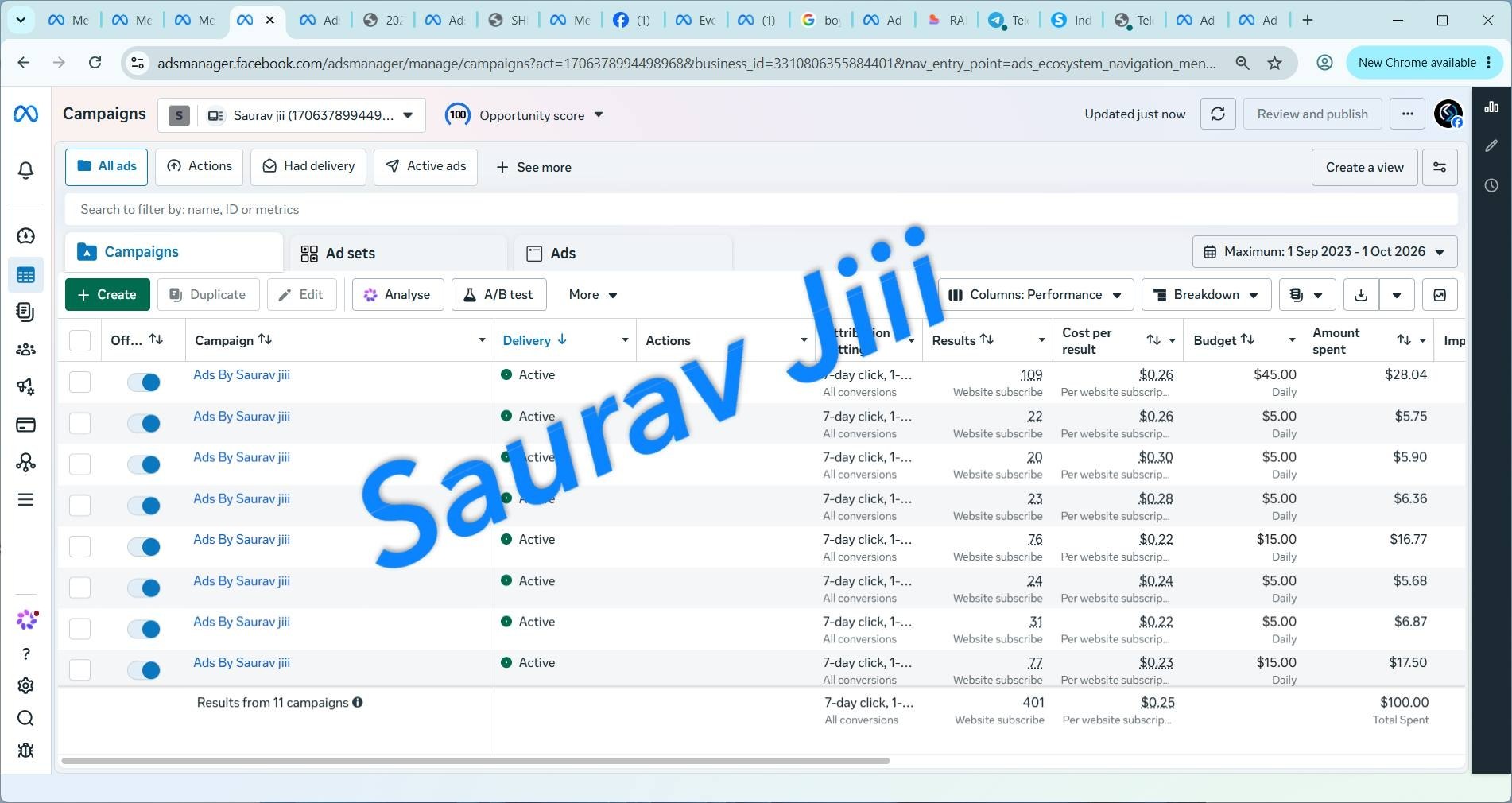
Task: Open Campaign column header dropdown arrow
Action: [x=482, y=340]
